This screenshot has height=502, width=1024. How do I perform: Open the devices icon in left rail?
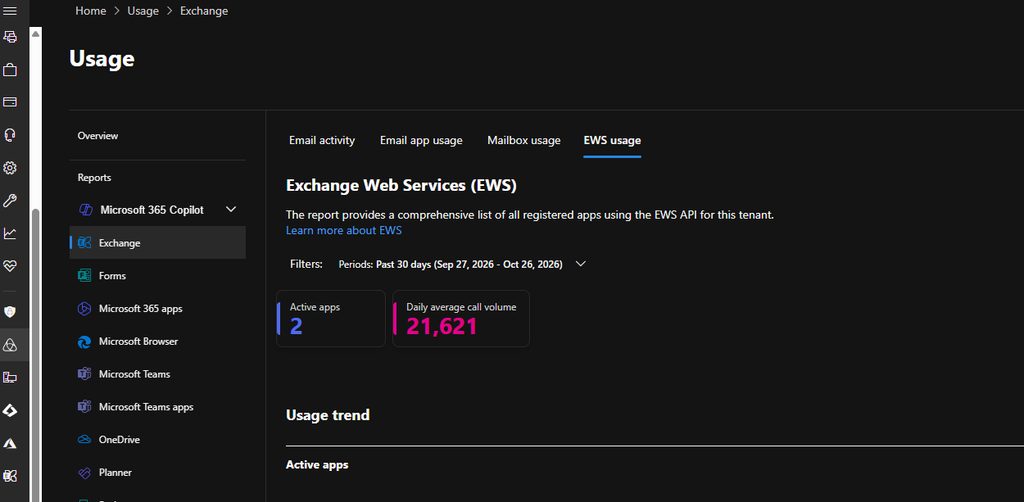tap(10, 37)
